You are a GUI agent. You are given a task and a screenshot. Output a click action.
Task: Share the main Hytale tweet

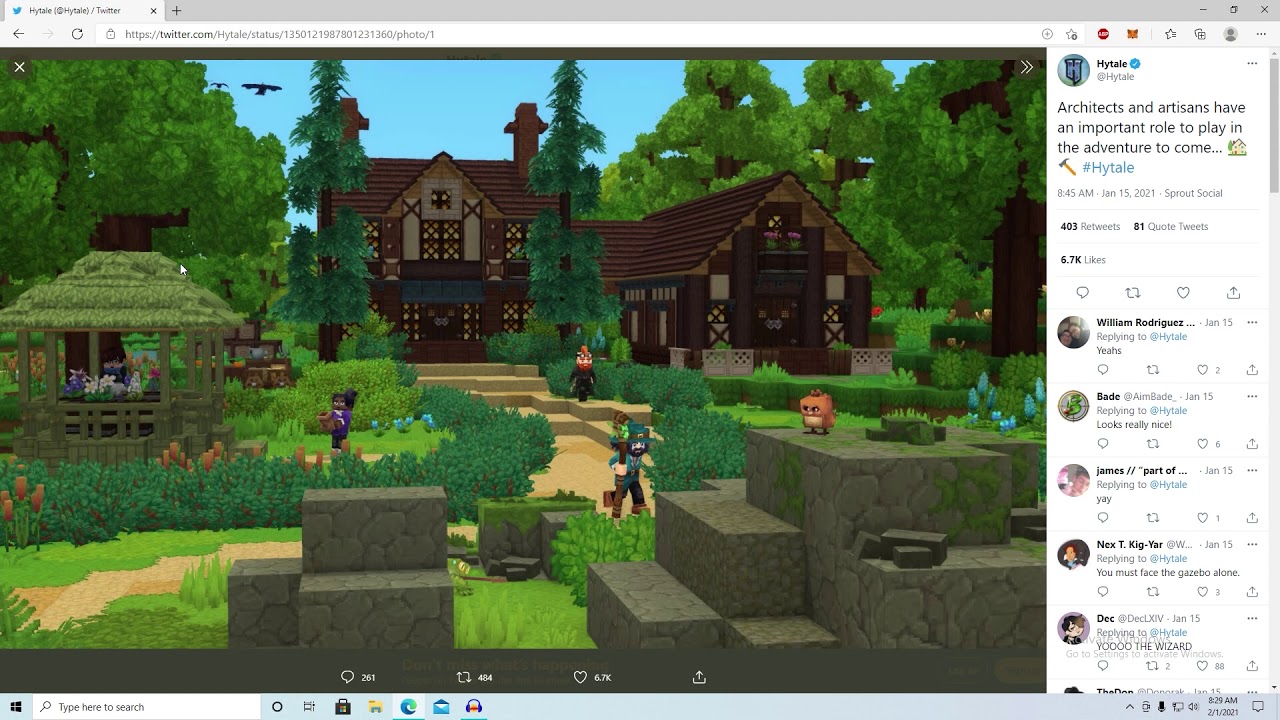[1233, 292]
